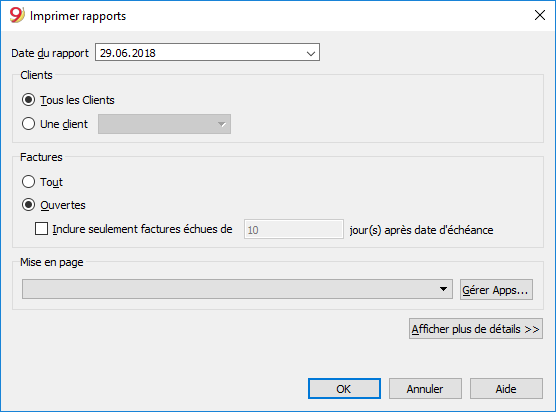Select the Tous les Clients radio button
This screenshot has height=412, width=556.
pyautogui.click(x=28, y=100)
